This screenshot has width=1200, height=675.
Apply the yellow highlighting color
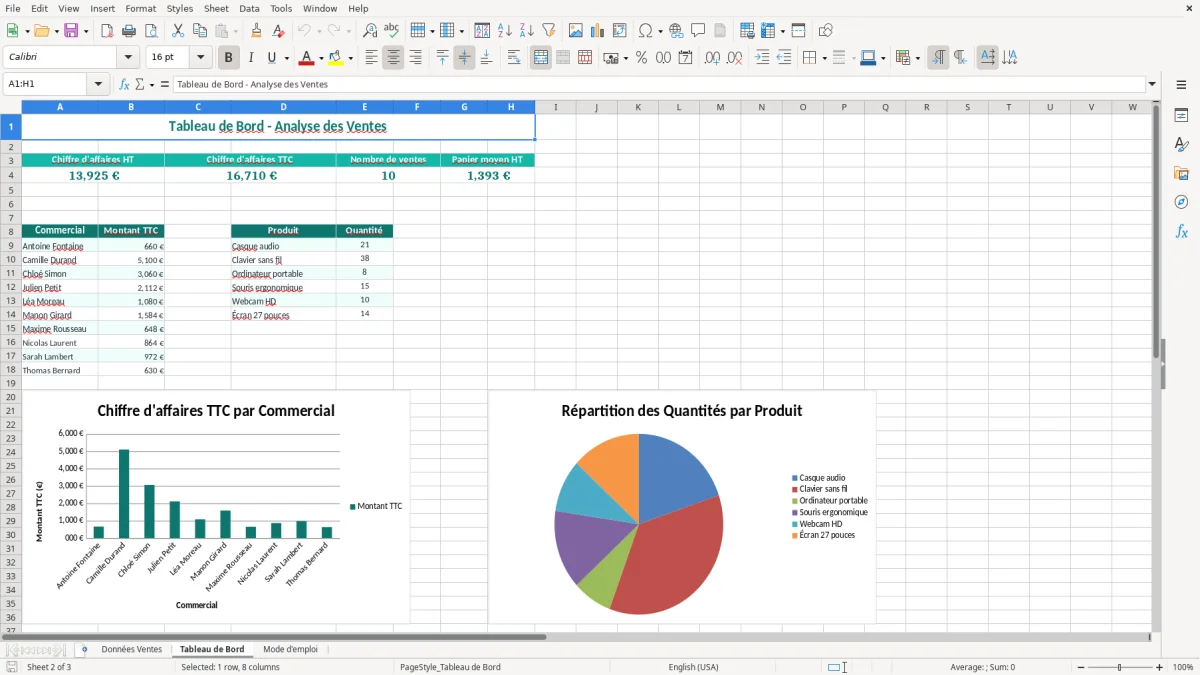coord(337,58)
